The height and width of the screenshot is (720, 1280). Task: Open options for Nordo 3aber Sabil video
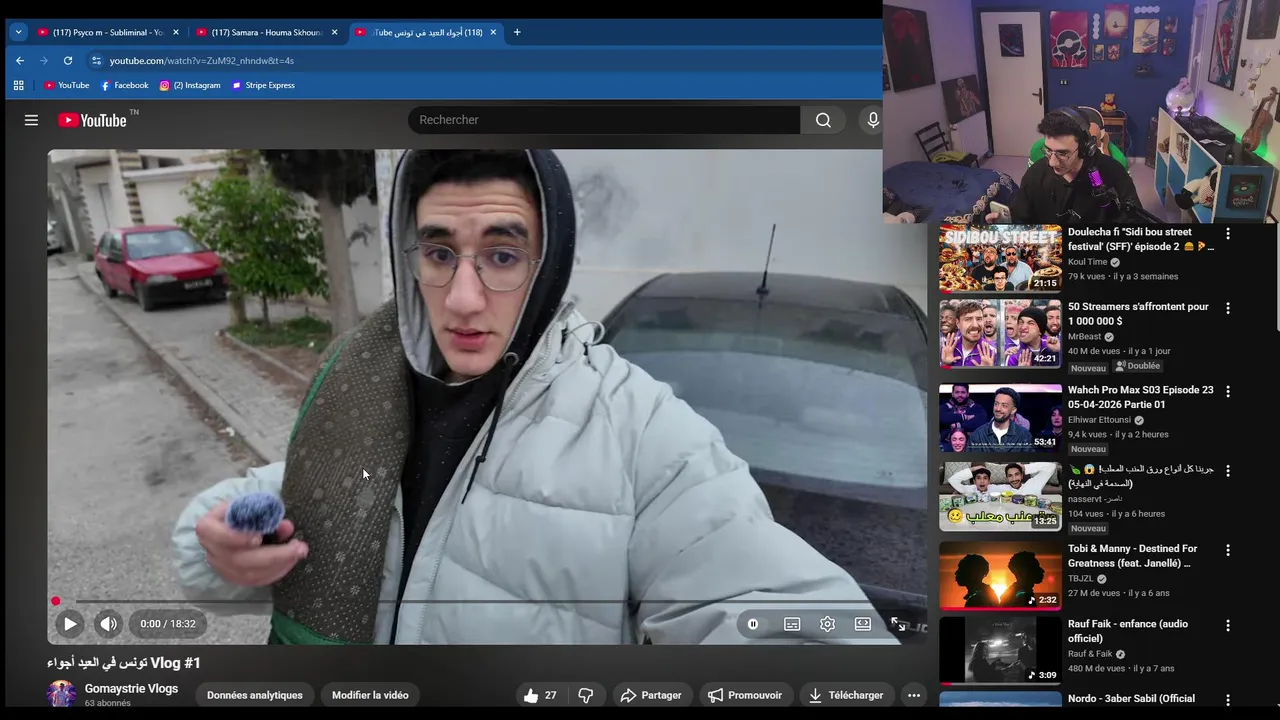click(x=1228, y=700)
